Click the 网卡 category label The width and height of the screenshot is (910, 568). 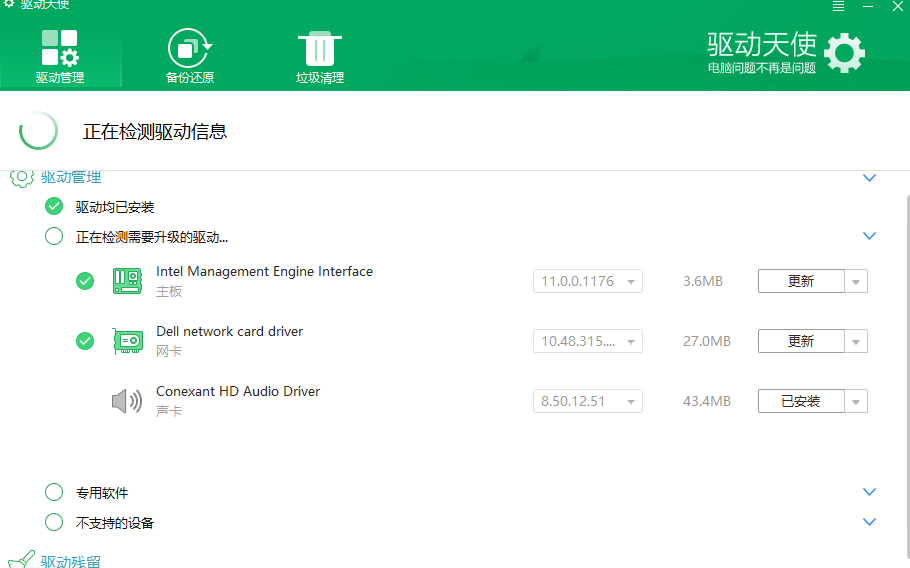coord(169,351)
